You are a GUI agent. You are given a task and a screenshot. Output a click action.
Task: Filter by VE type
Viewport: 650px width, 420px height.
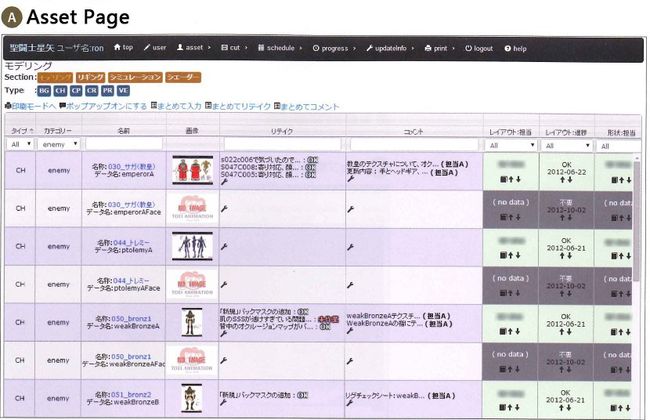tap(123, 91)
